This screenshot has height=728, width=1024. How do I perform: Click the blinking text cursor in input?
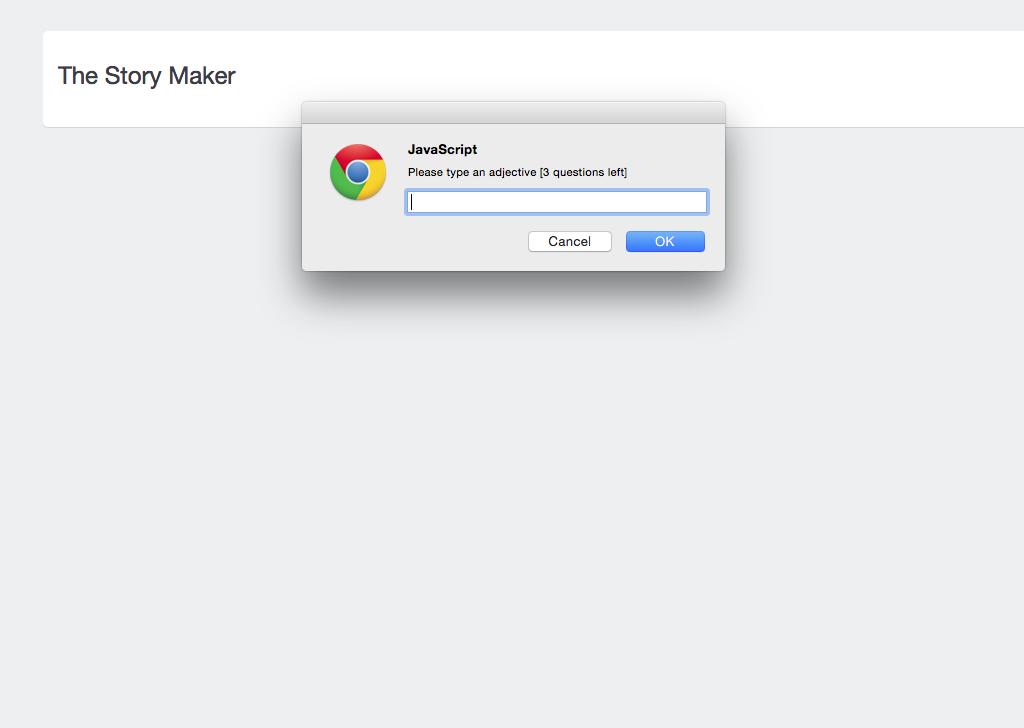[x=412, y=202]
